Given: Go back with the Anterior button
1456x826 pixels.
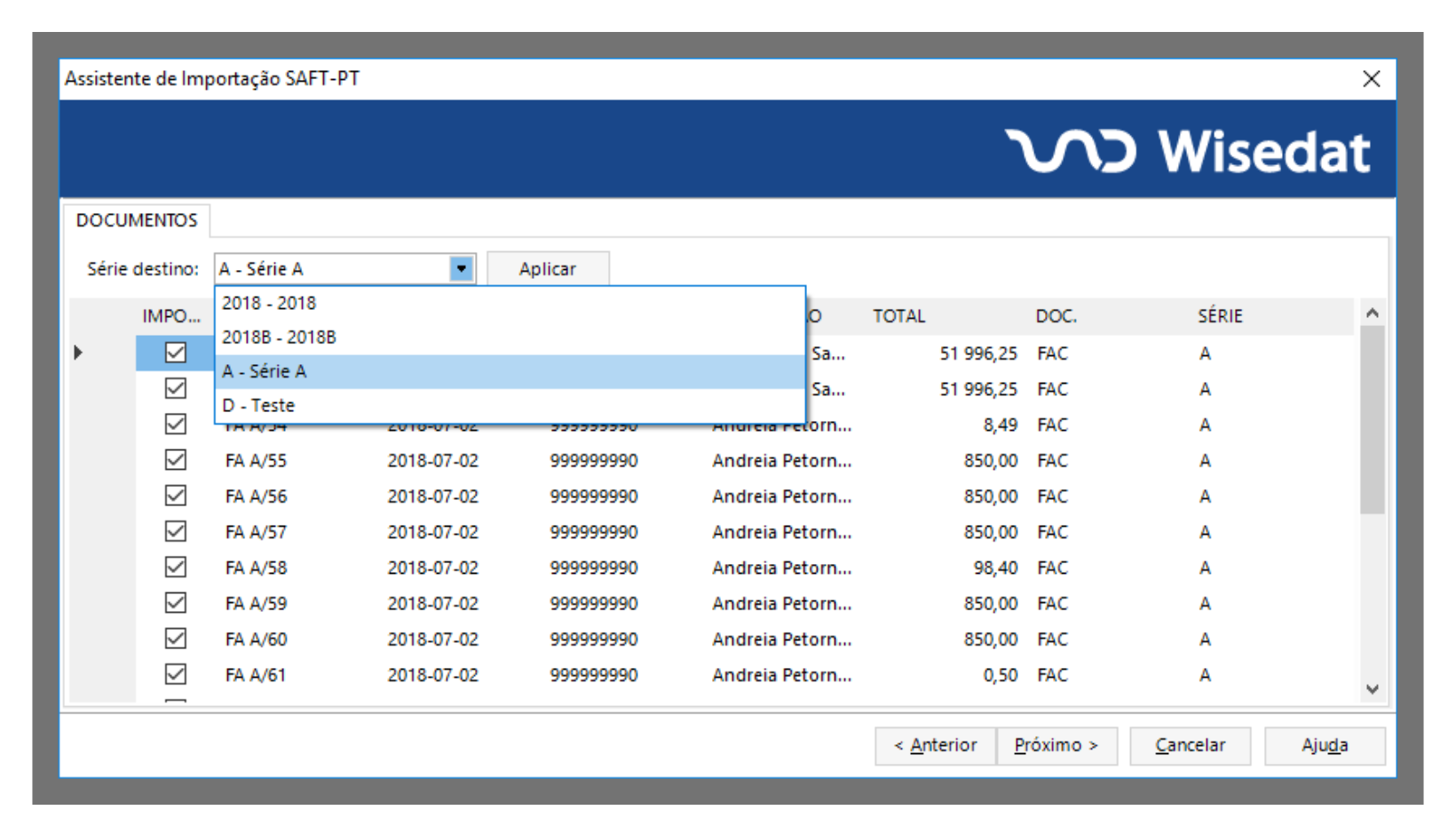Looking at the screenshot, I should [x=935, y=745].
